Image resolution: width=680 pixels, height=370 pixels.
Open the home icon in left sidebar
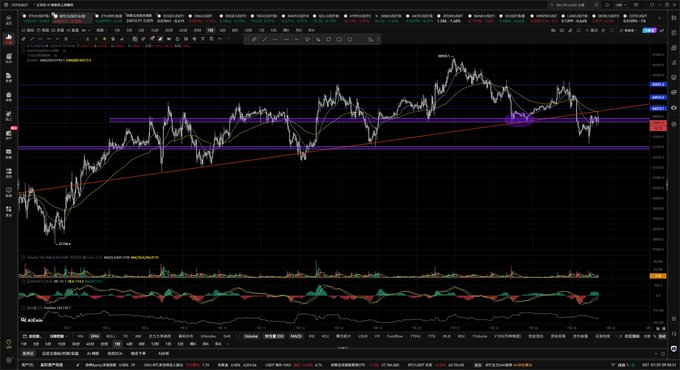(x=9, y=20)
